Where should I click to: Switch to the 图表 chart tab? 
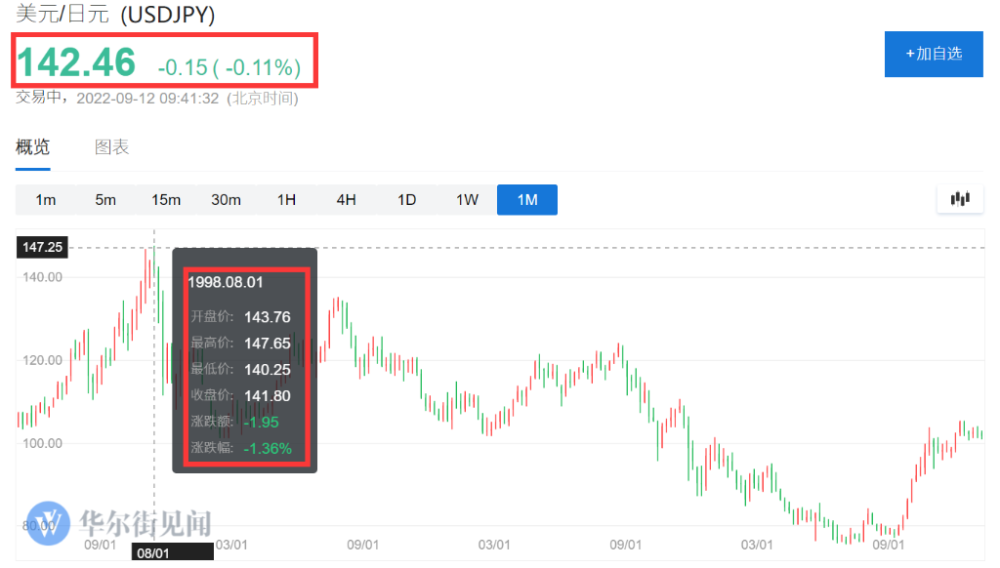click(x=112, y=148)
